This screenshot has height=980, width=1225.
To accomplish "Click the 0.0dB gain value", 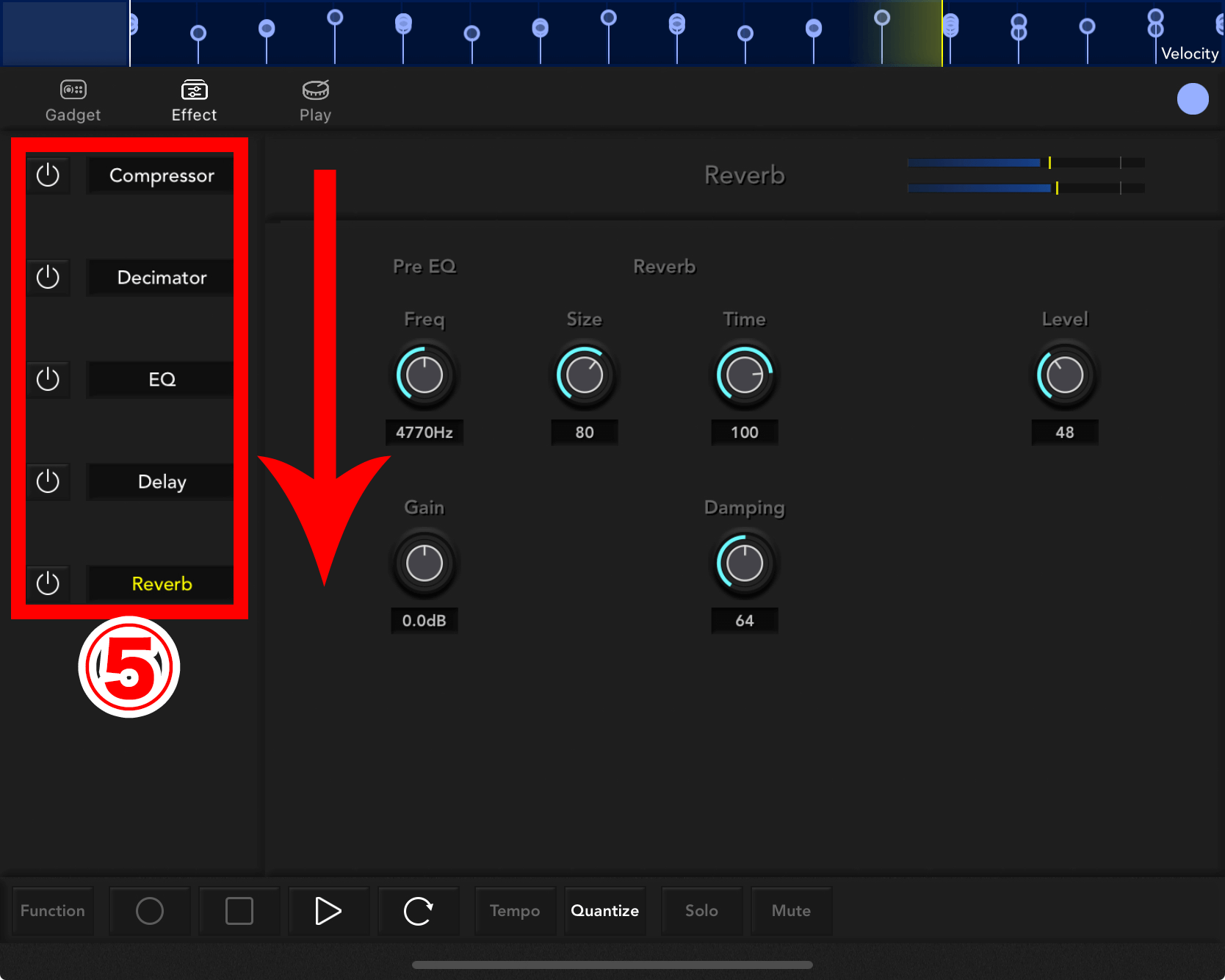I will click(x=424, y=620).
